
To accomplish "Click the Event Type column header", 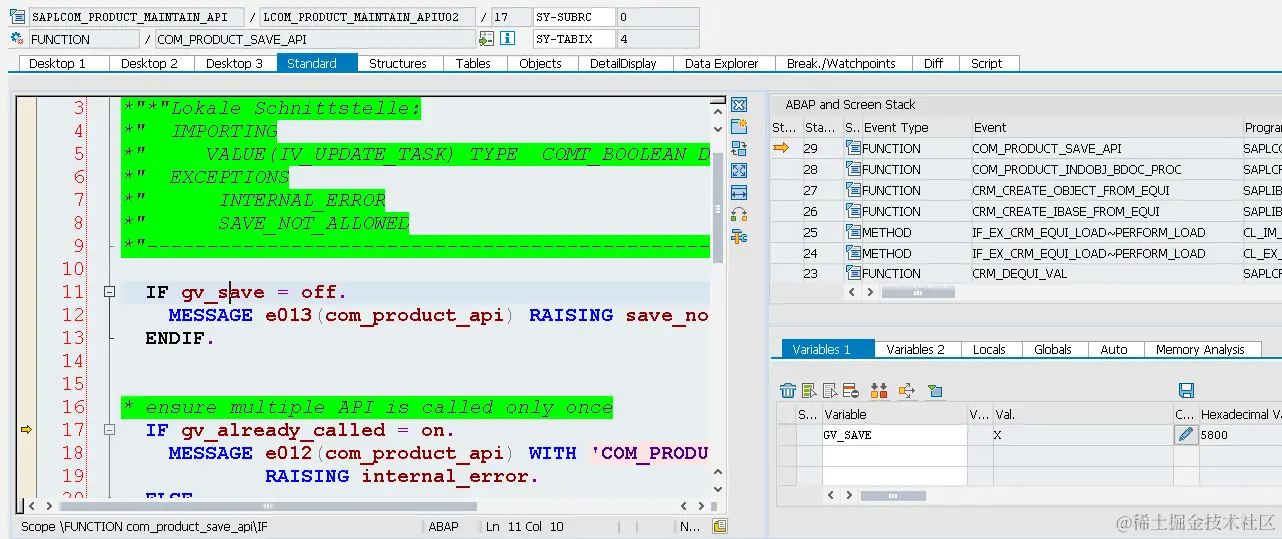I will tap(915, 127).
